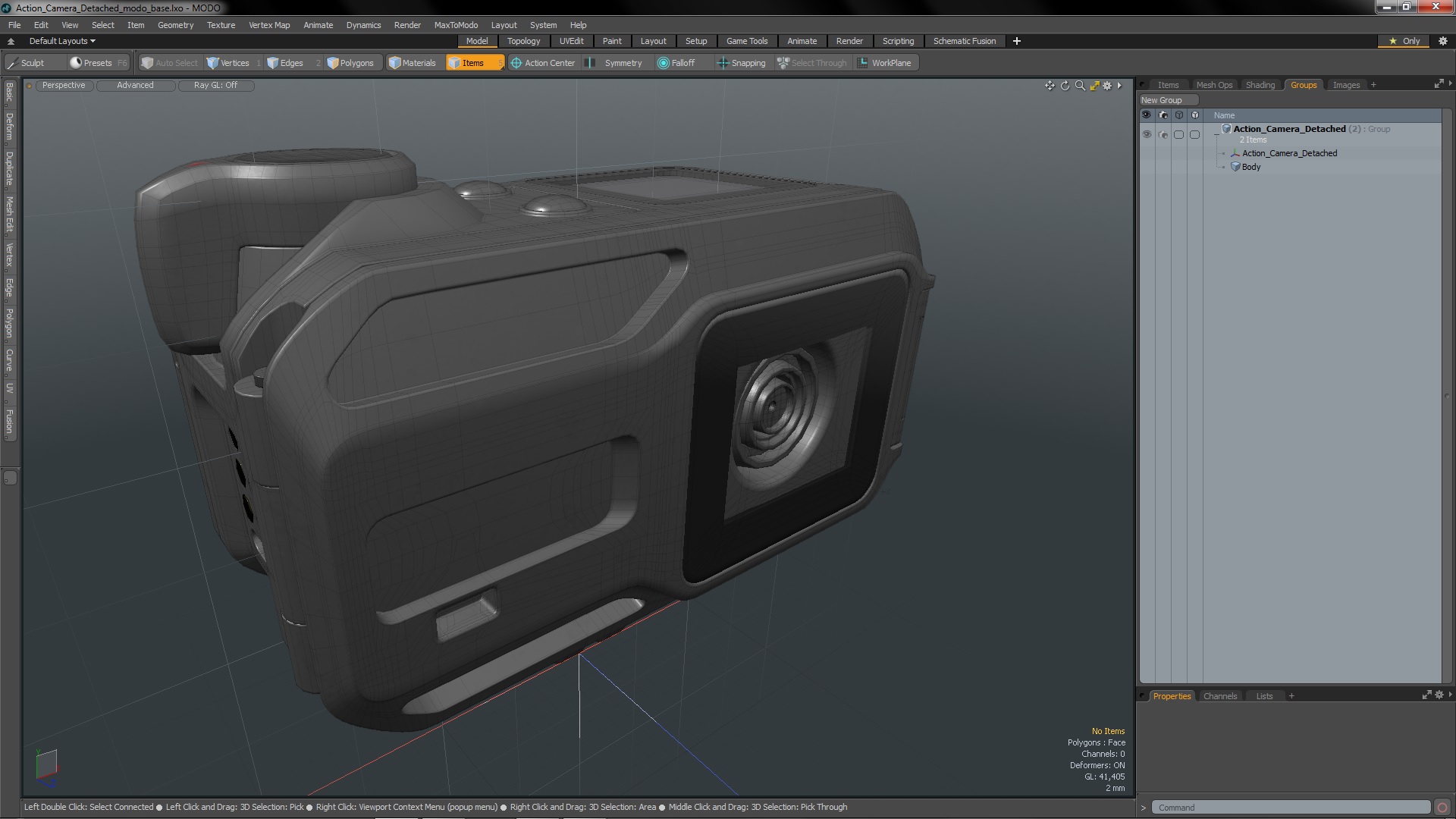
Task: Click the viewport rotate icon
Action: [1065, 86]
